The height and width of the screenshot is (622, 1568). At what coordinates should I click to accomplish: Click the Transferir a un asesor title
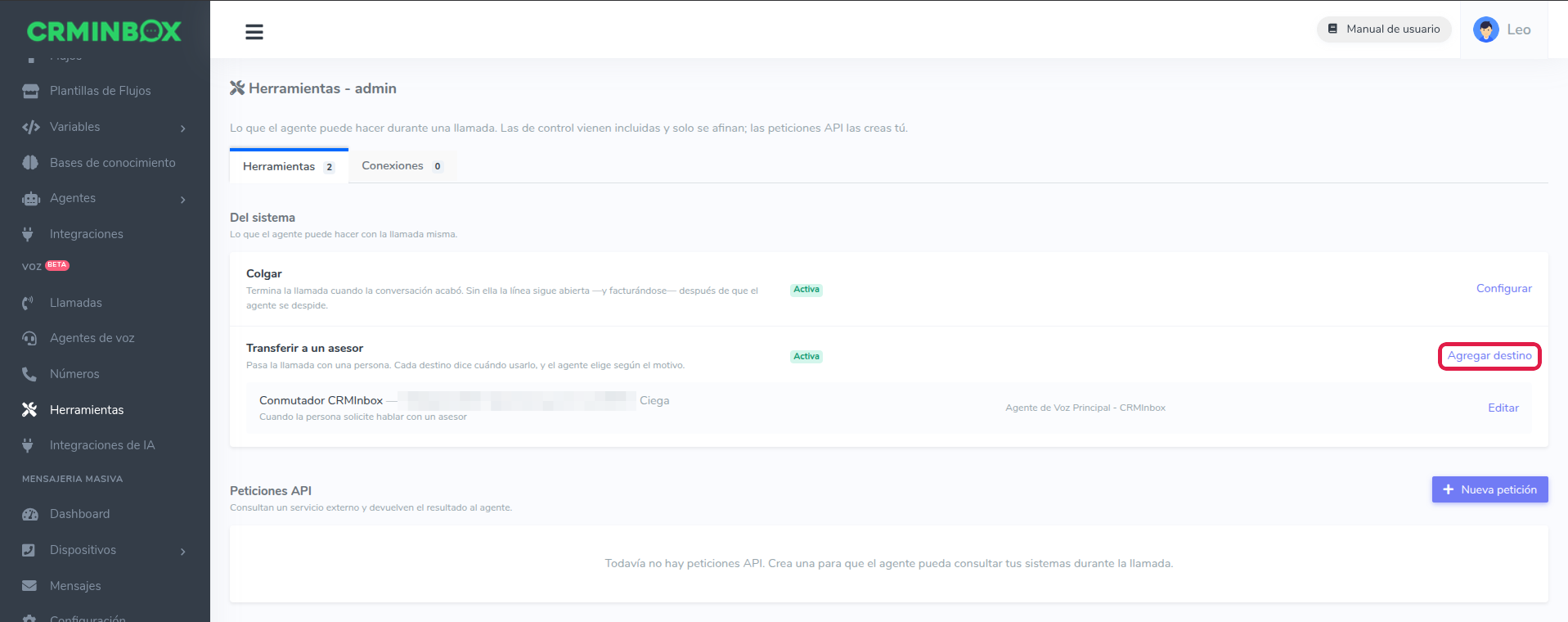(304, 348)
